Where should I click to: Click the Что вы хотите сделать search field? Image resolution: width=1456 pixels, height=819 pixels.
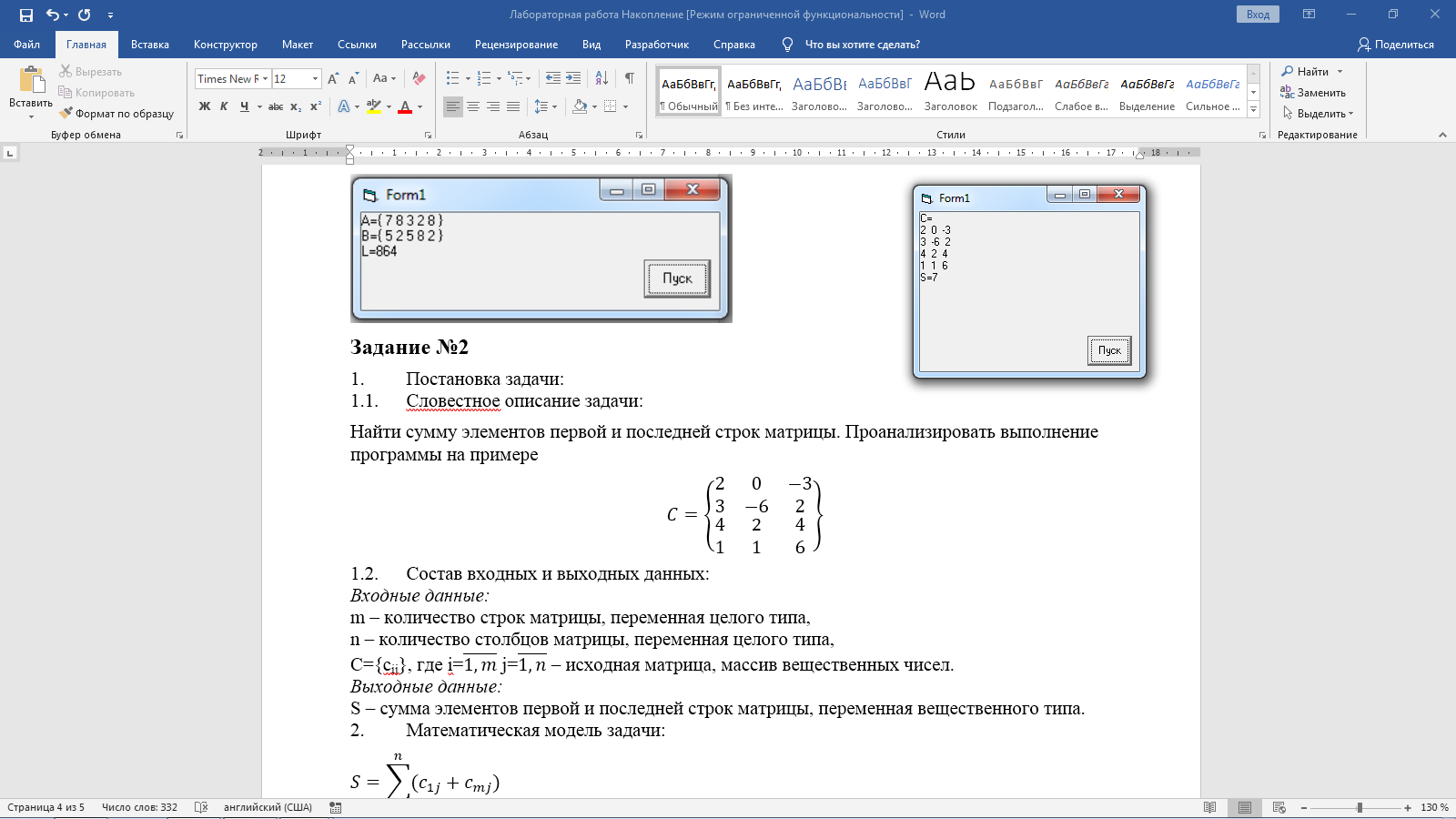(862, 45)
